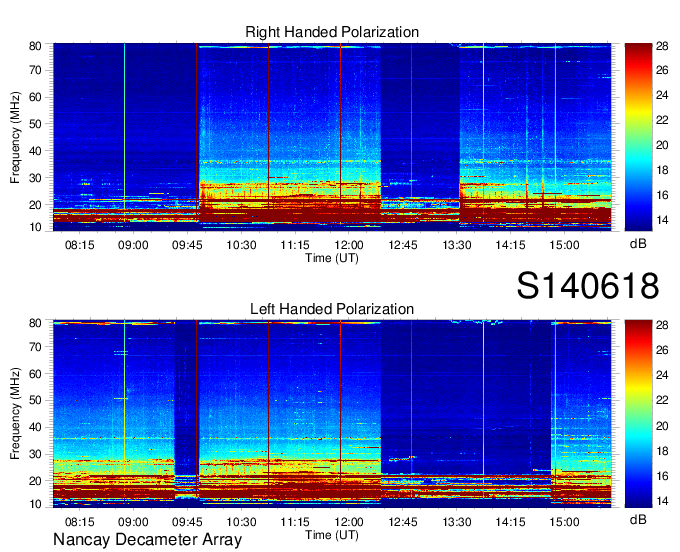Click the 15:00 time tick under Left Handed plot

(x=564, y=522)
